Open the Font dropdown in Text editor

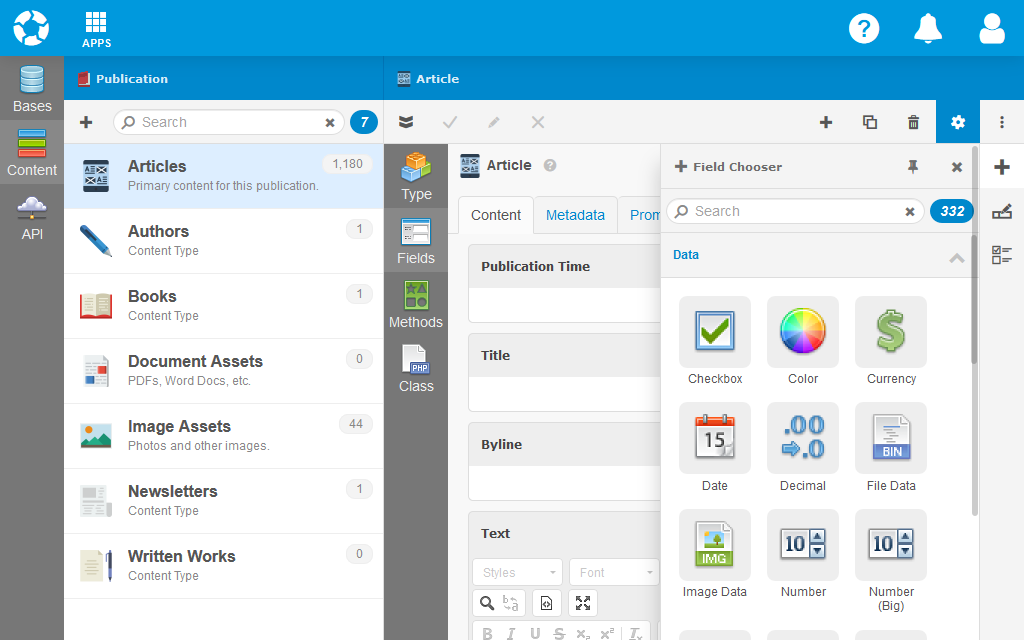[x=614, y=573]
